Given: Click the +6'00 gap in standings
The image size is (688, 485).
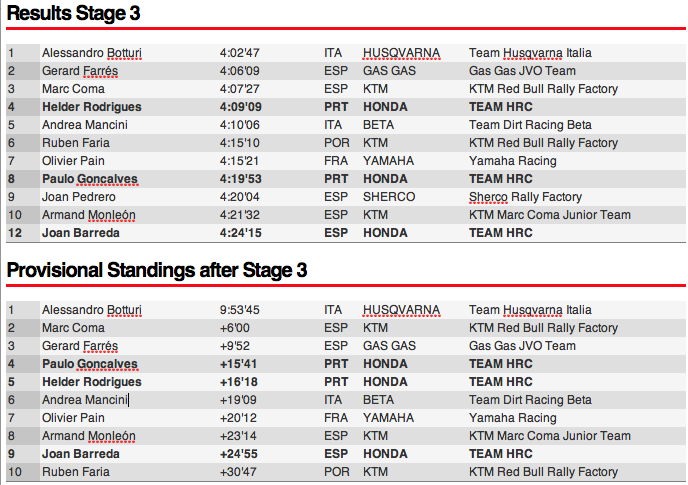Looking at the screenshot, I should [x=236, y=328].
